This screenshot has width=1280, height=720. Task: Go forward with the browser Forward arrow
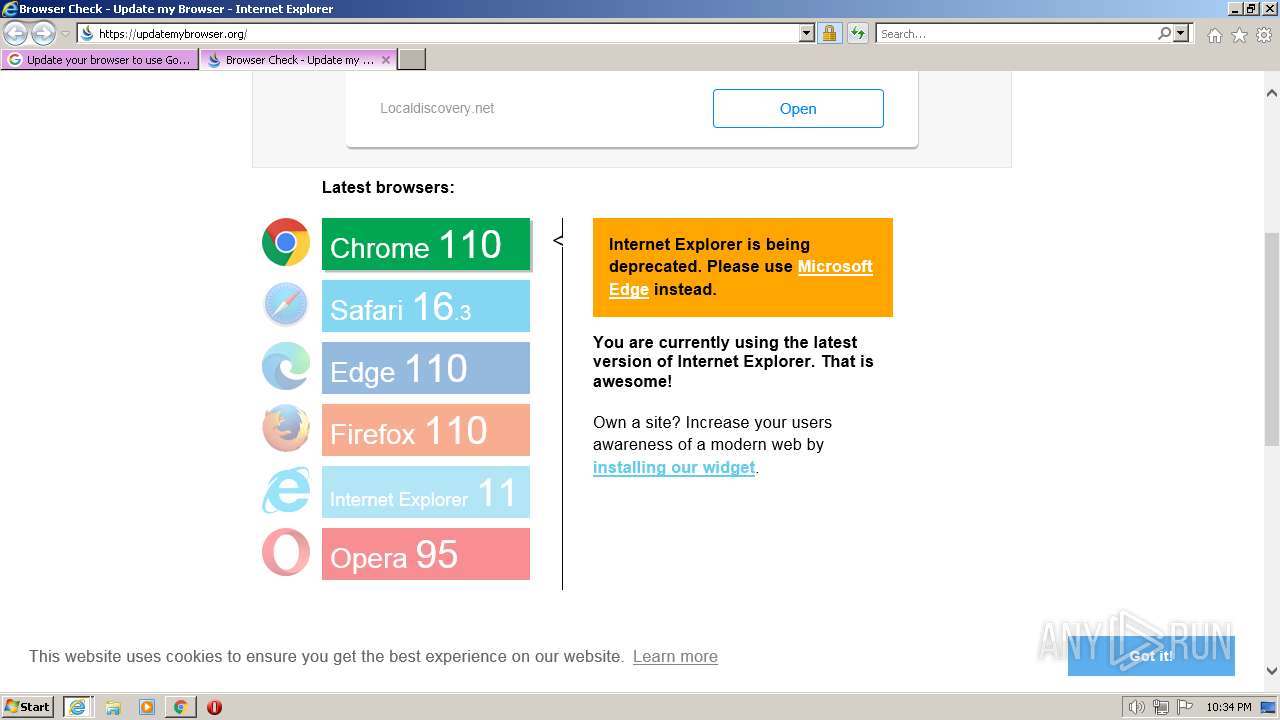click(x=43, y=33)
